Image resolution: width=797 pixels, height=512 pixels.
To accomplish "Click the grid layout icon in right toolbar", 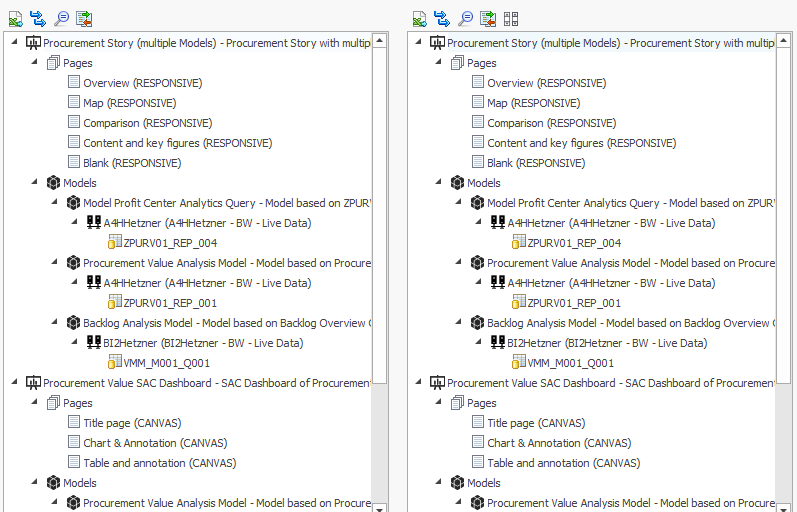I will [511, 18].
